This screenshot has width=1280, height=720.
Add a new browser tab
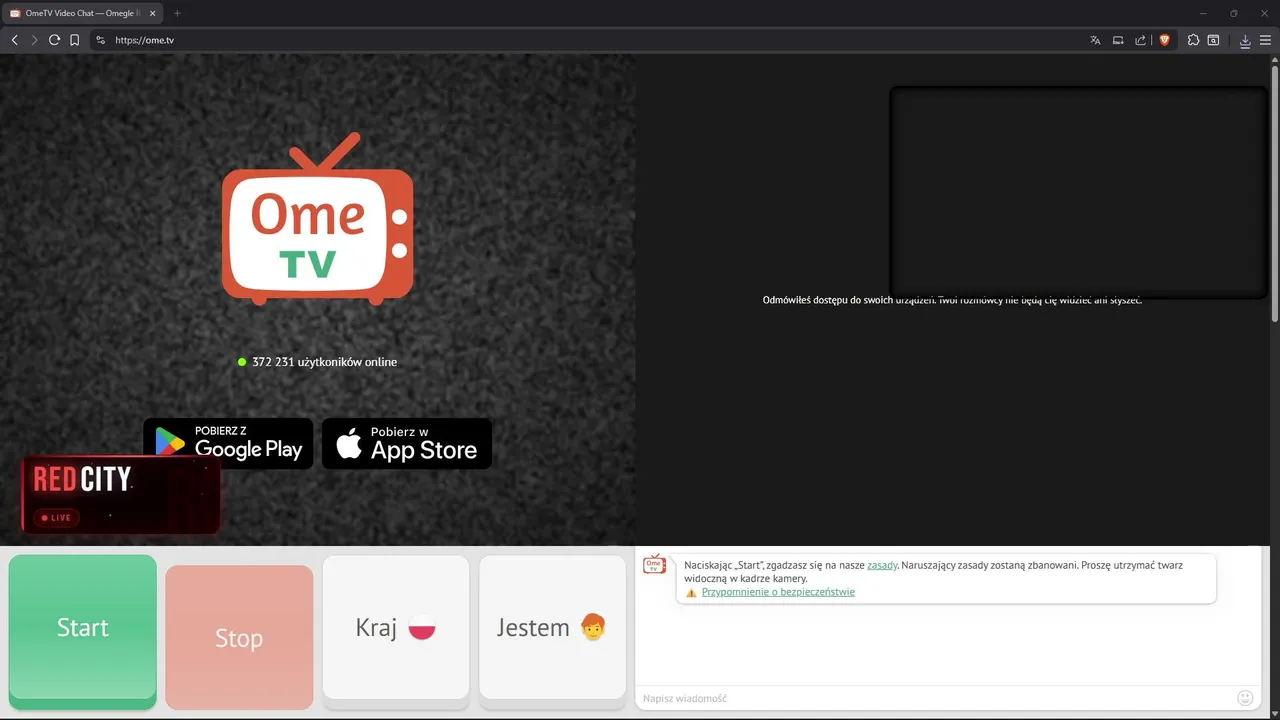(x=177, y=13)
